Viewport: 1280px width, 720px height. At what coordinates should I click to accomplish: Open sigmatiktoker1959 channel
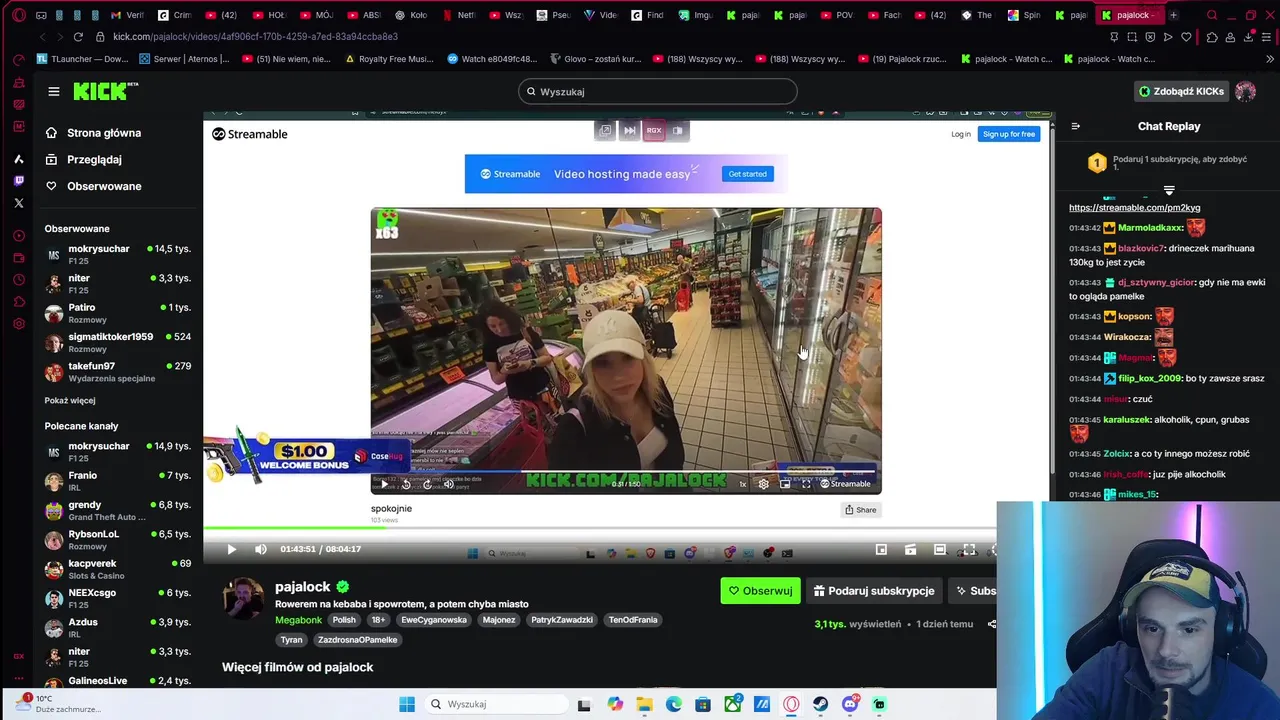118,342
